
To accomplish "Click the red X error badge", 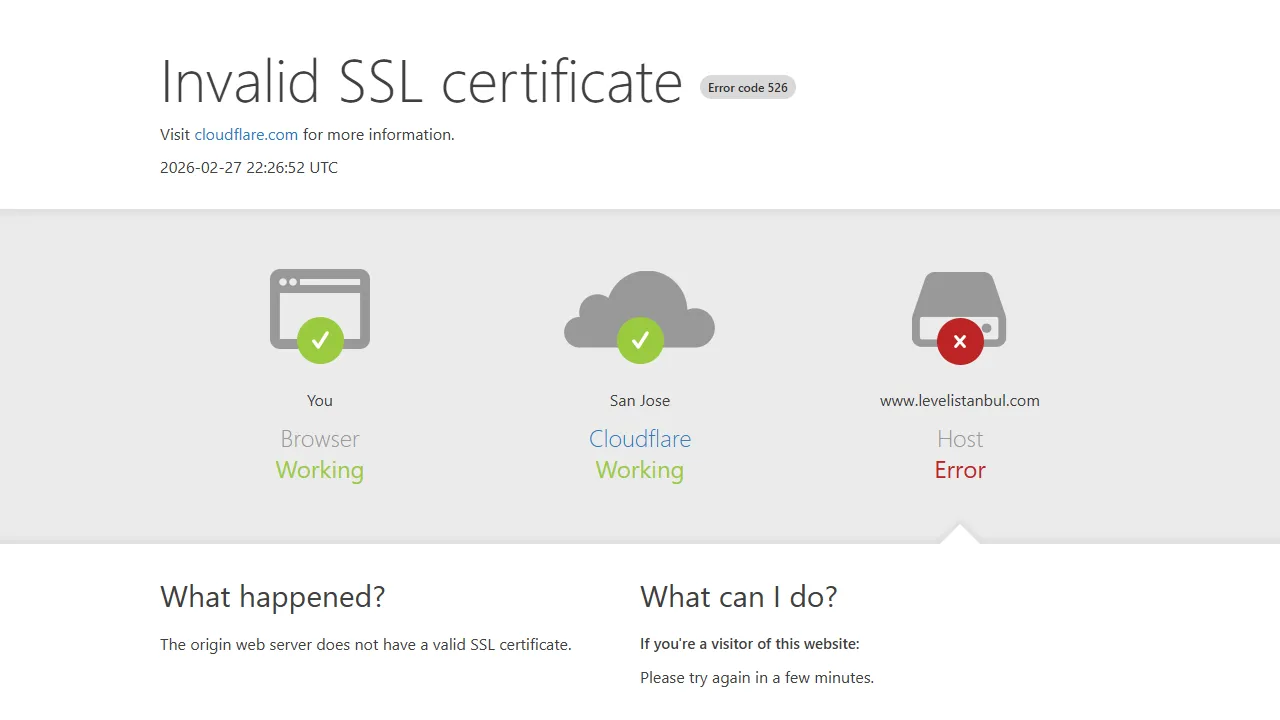I will [960, 341].
